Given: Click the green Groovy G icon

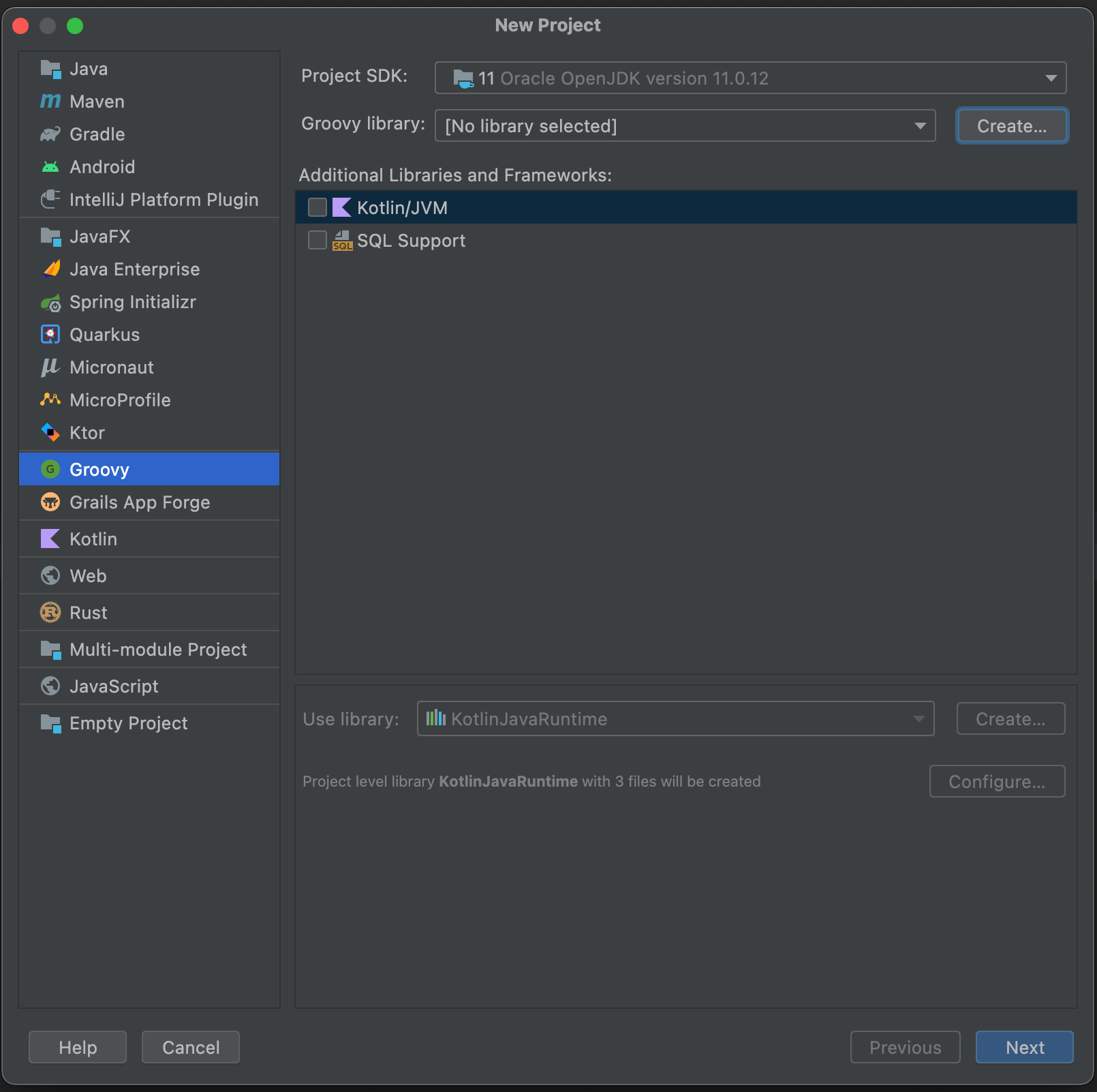Looking at the screenshot, I should tap(50, 469).
